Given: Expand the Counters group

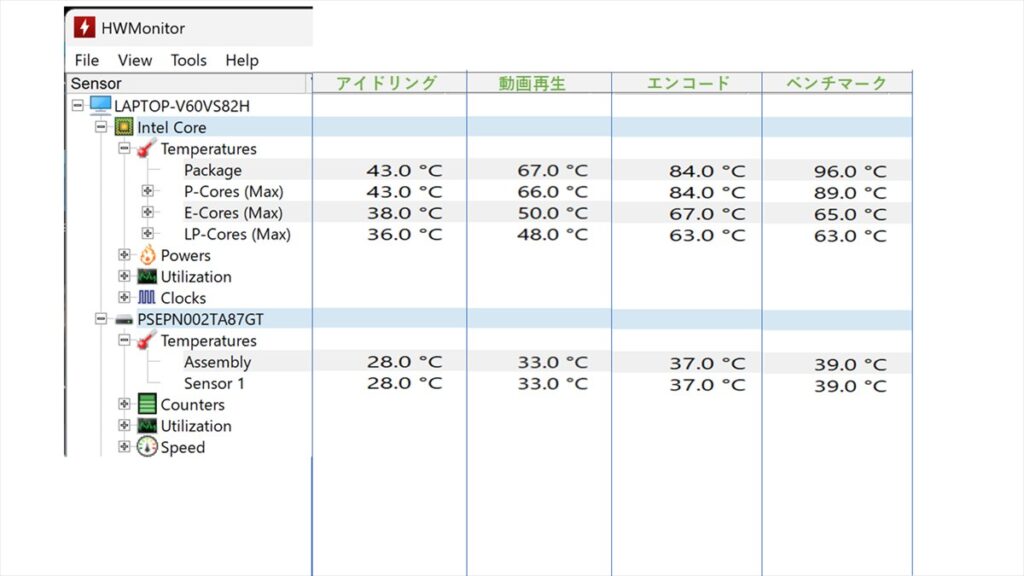Looking at the screenshot, I should (124, 404).
